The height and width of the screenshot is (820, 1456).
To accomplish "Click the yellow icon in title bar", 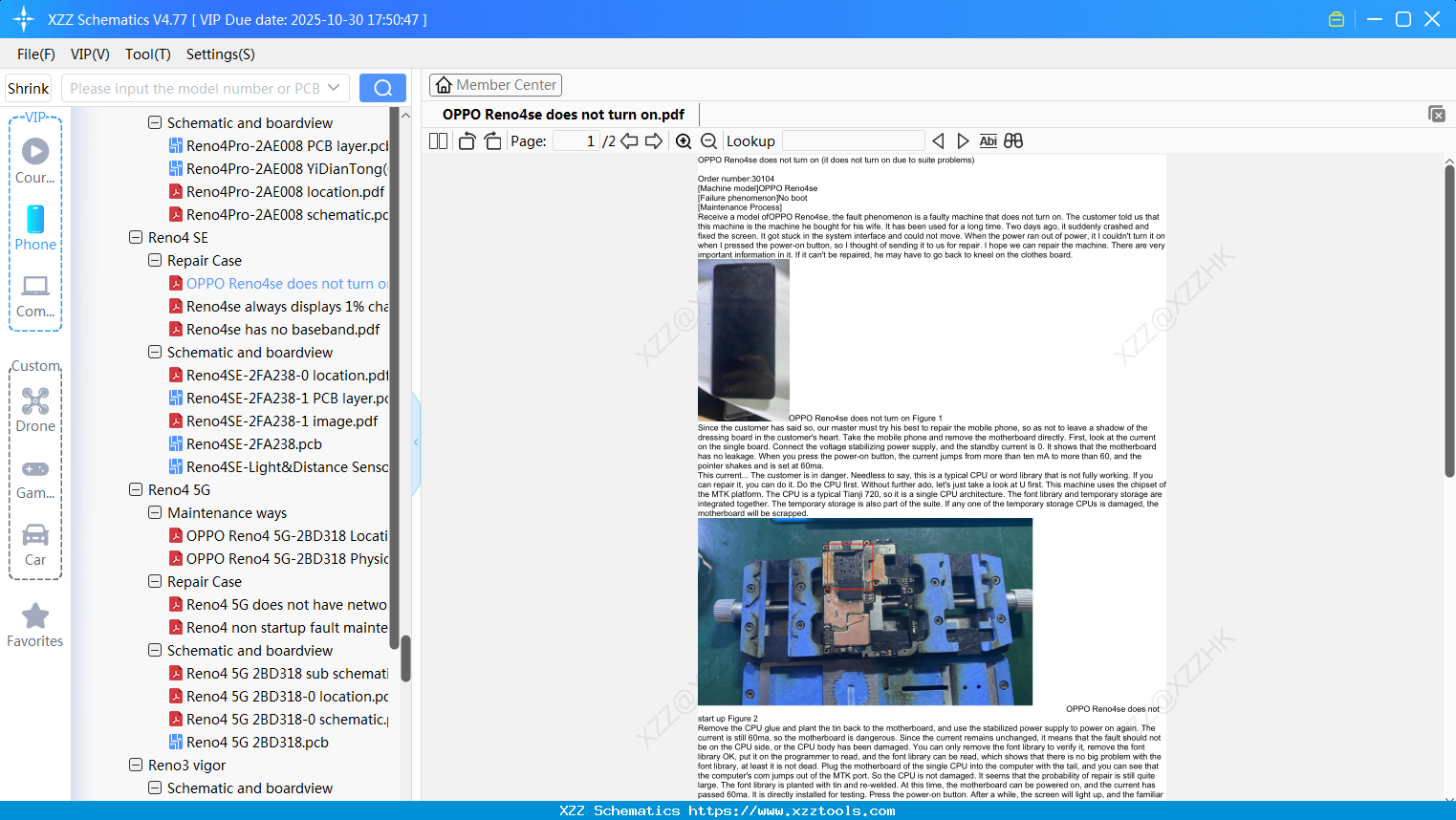I will coord(1336,19).
